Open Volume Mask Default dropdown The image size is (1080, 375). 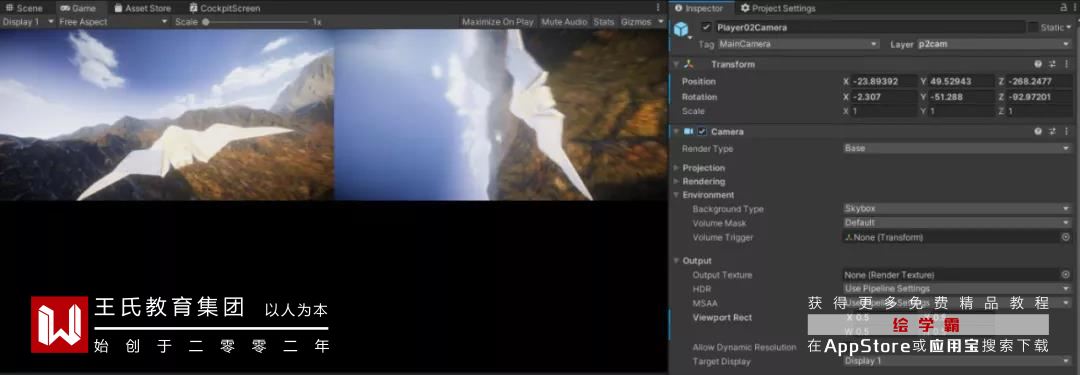click(957, 223)
